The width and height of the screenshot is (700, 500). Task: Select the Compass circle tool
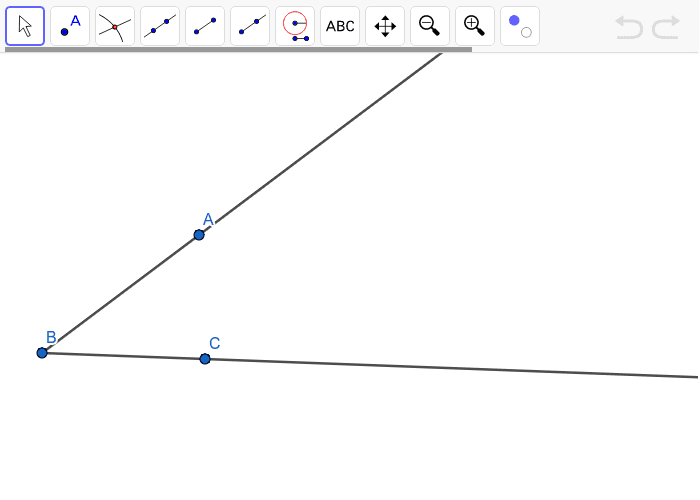point(295,26)
